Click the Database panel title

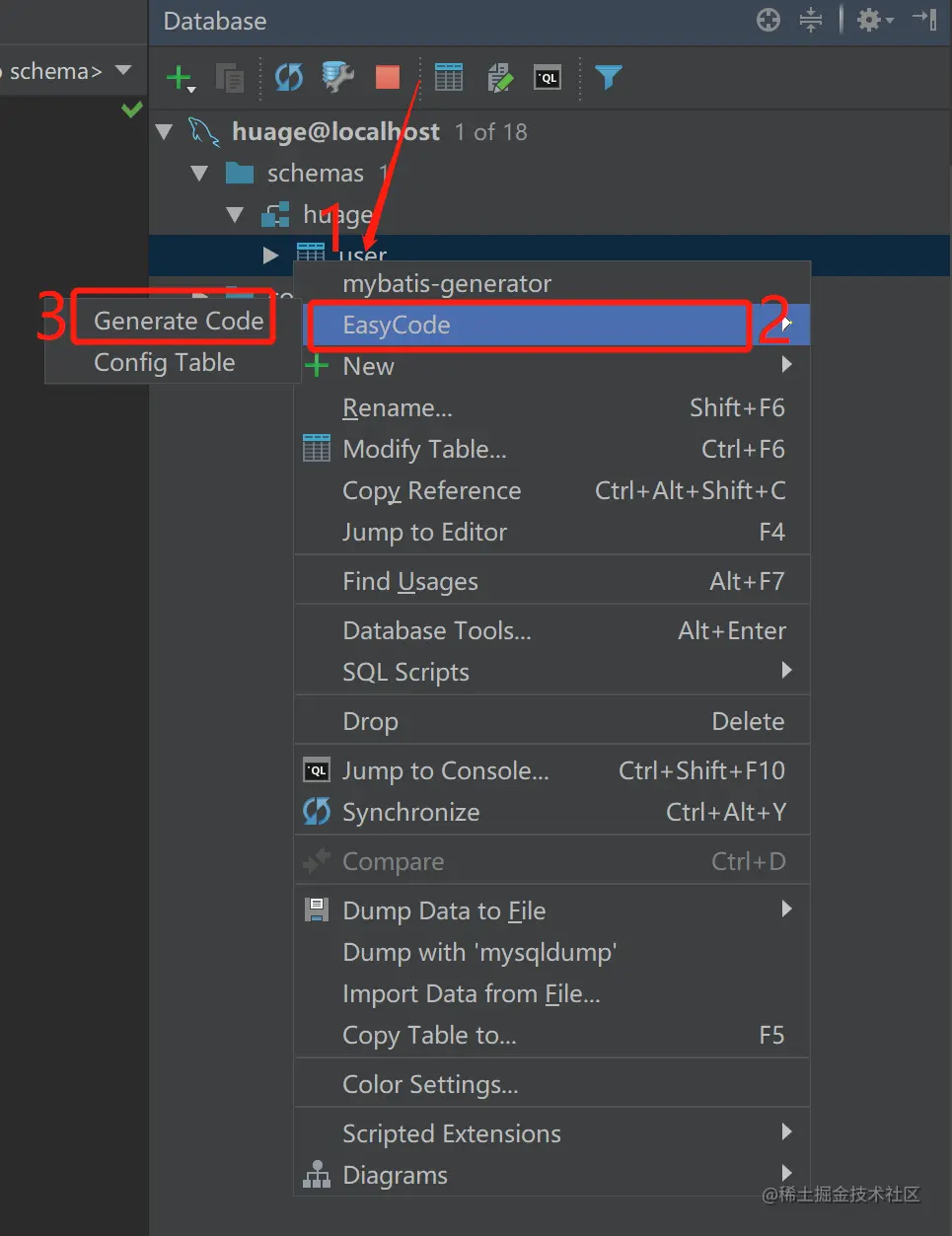tap(215, 21)
